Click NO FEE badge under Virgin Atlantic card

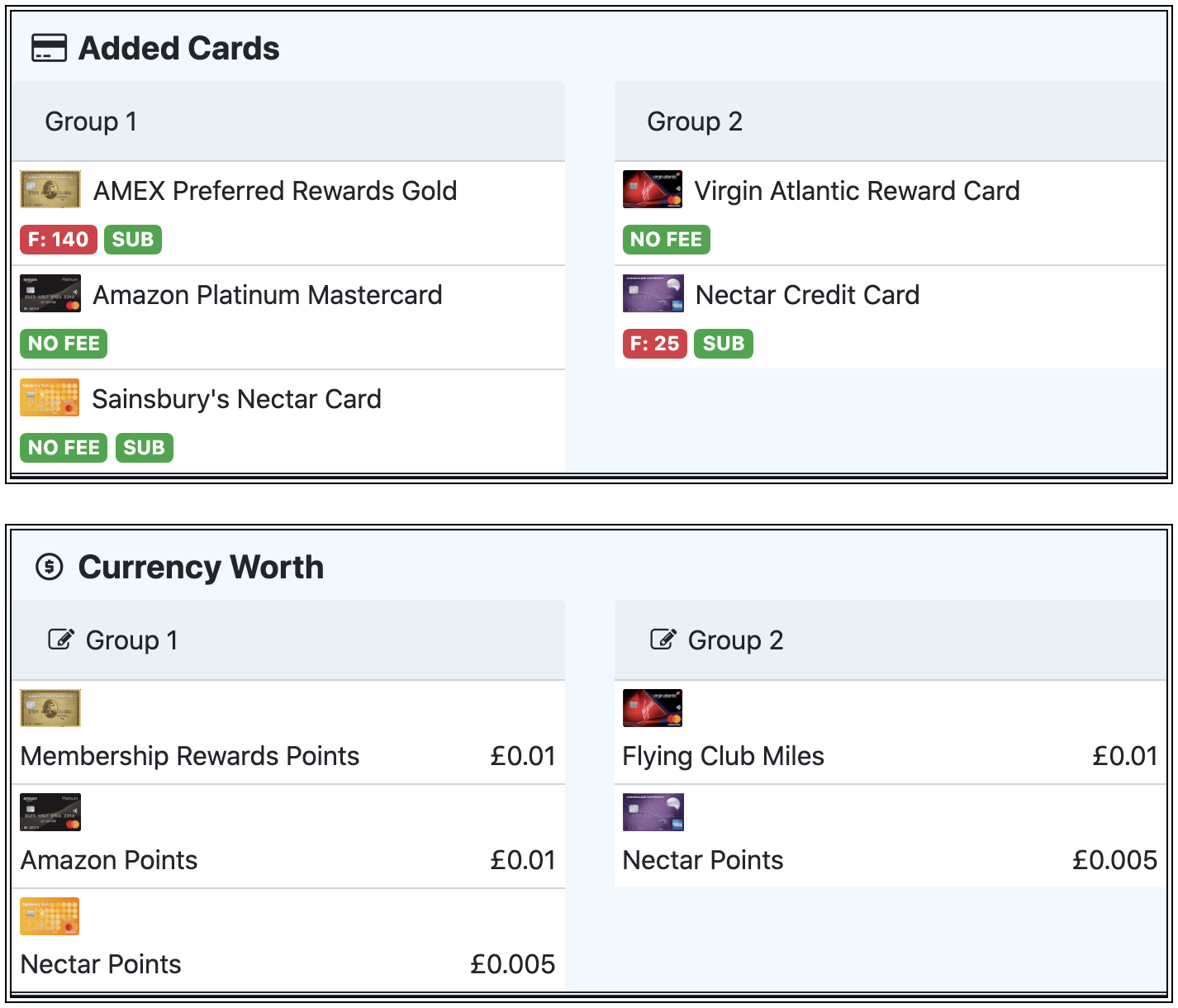[x=666, y=240]
